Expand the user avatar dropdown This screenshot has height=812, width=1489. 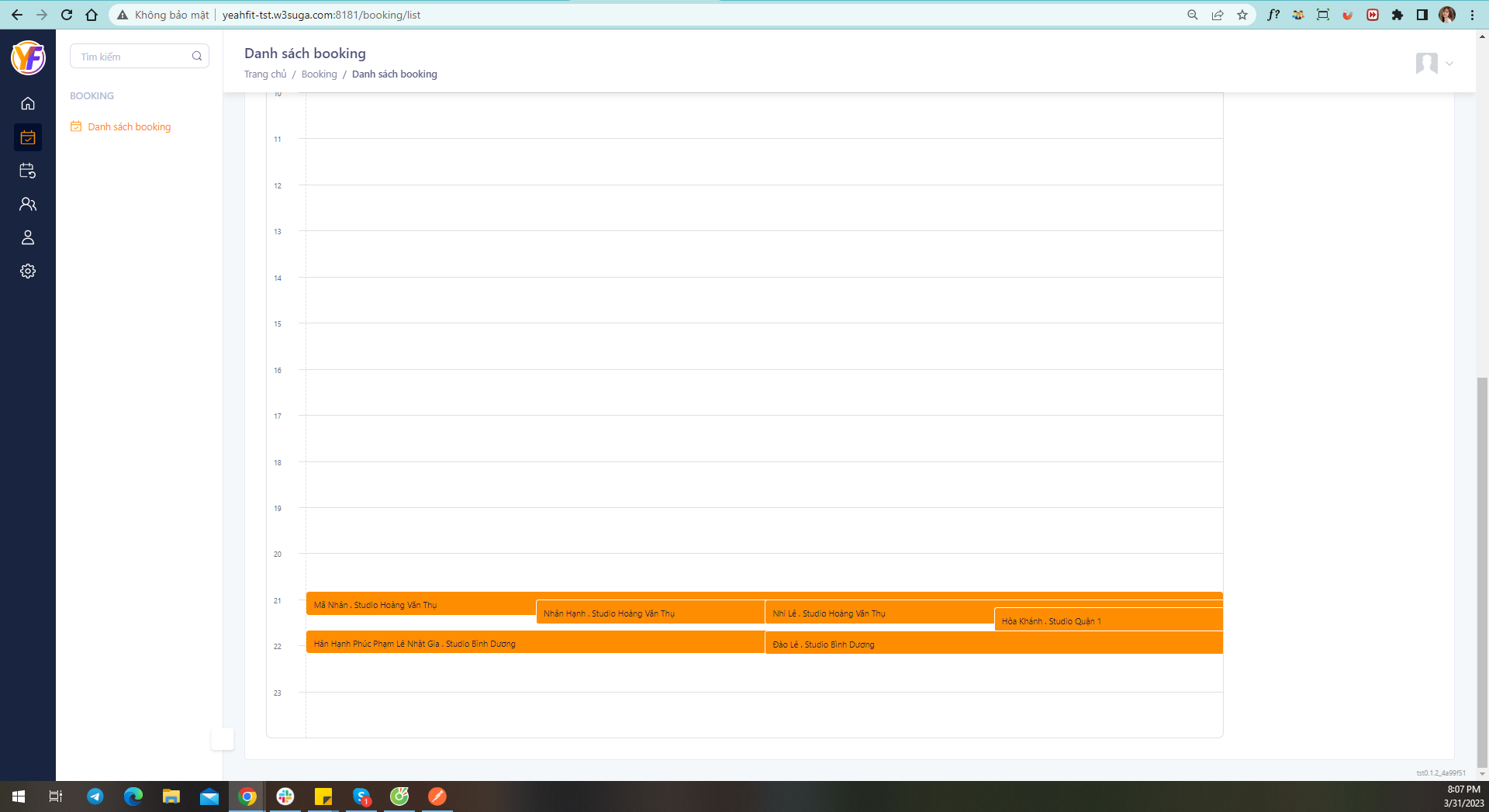(1433, 63)
